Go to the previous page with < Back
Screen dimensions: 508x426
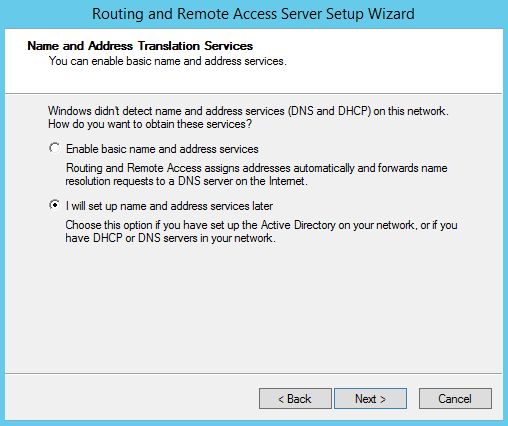pos(295,398)
